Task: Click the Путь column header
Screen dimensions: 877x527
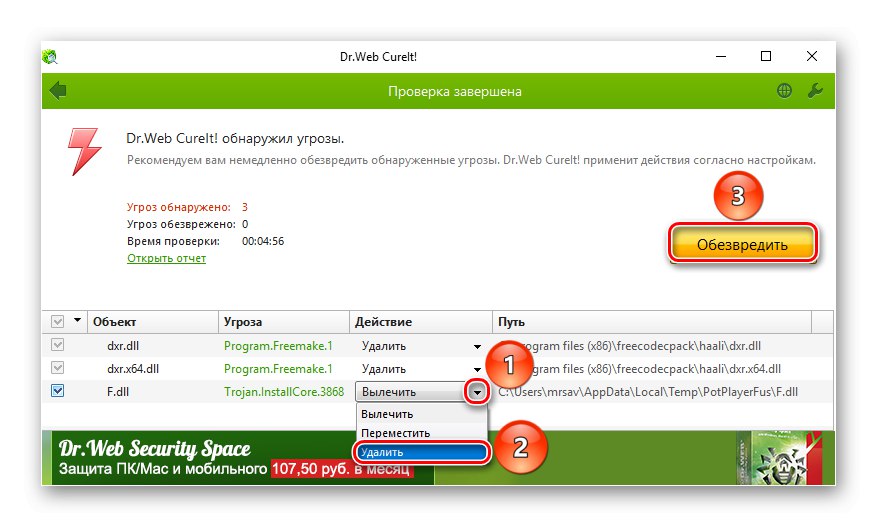Action: 652,322
